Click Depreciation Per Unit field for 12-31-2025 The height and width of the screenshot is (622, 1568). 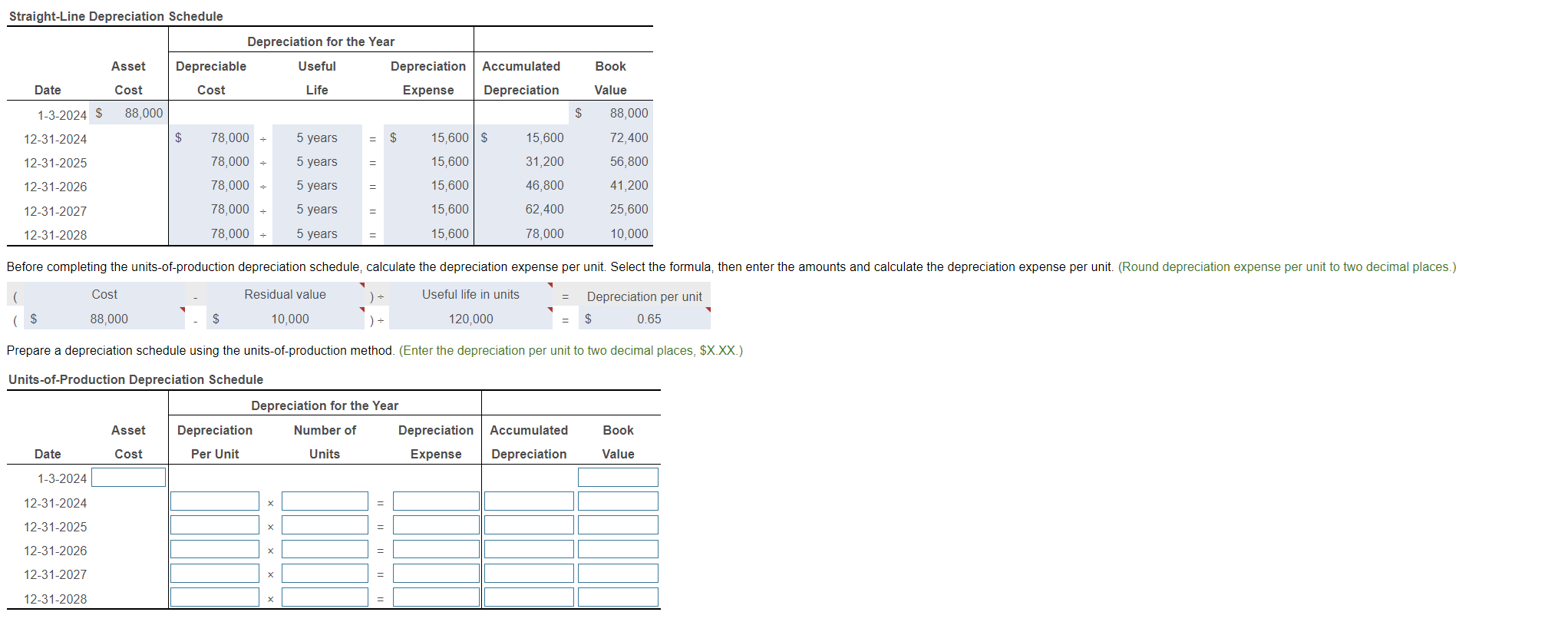215,525
